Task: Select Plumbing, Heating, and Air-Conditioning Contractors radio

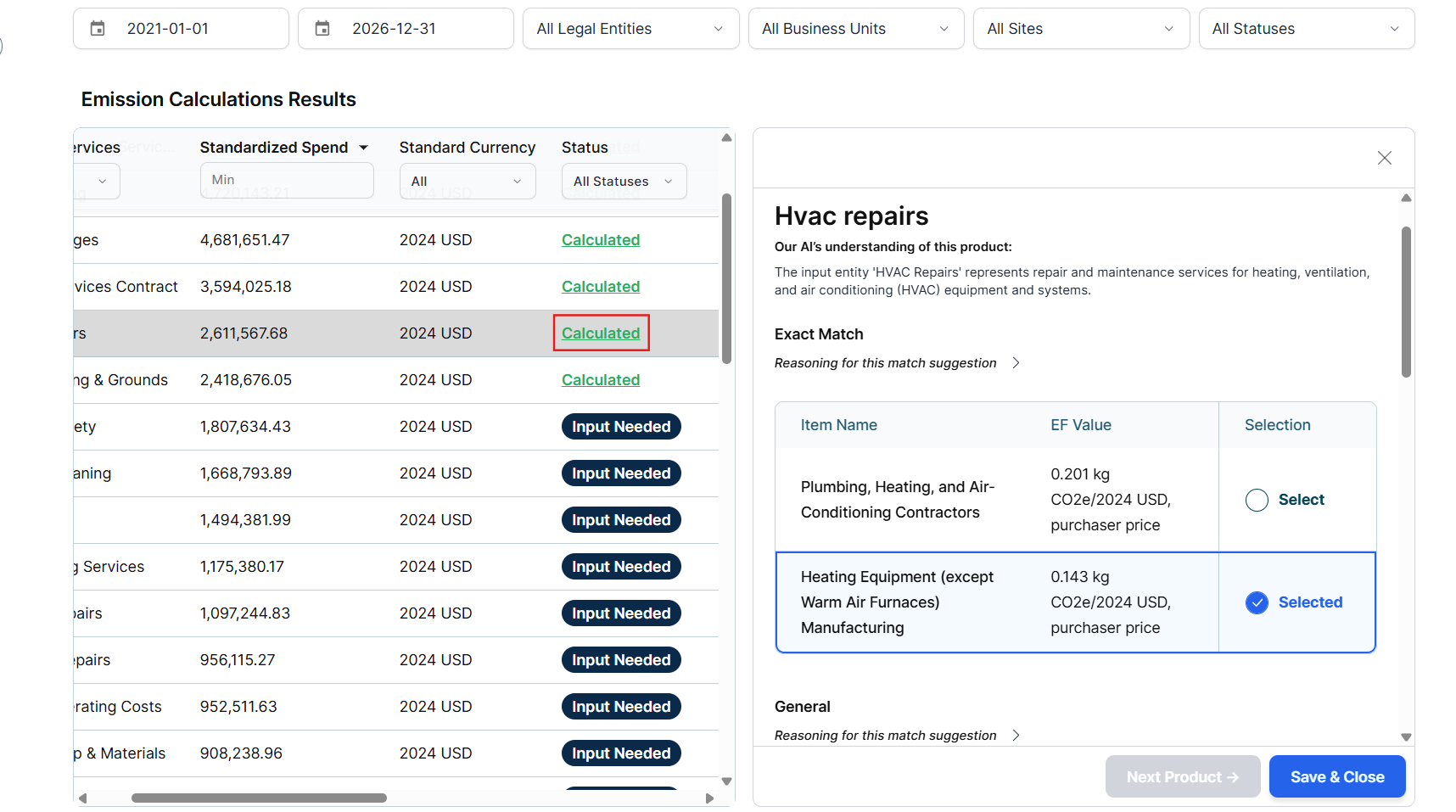Action: coord(1257,500)
